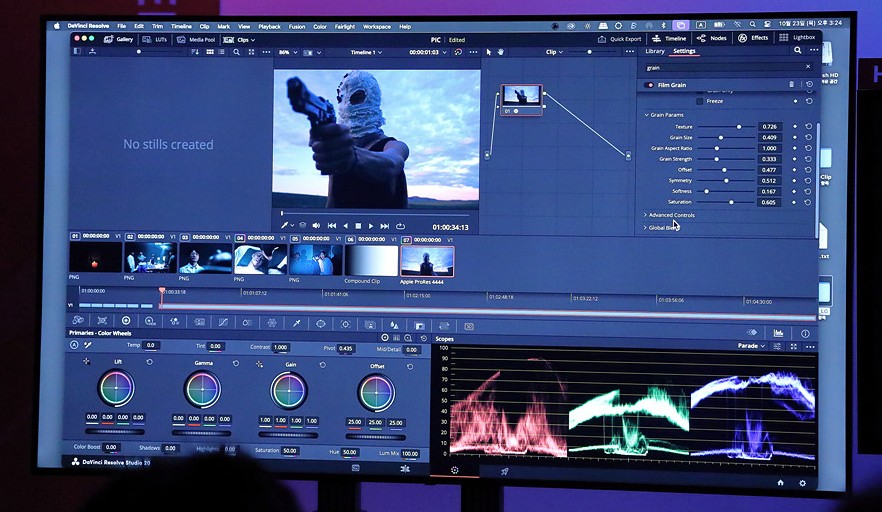Open the Gallery panel
The height and width of the screenshot is (512, 882).
click(x=118, y=39)
